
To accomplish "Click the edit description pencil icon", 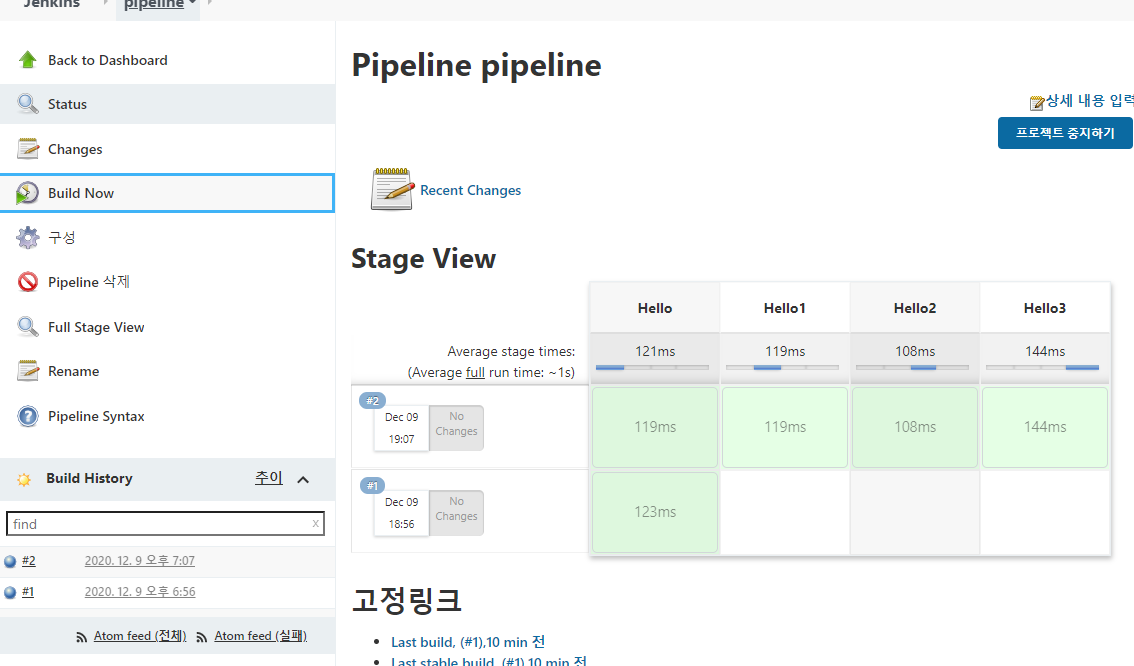I will click(1037, 103).
